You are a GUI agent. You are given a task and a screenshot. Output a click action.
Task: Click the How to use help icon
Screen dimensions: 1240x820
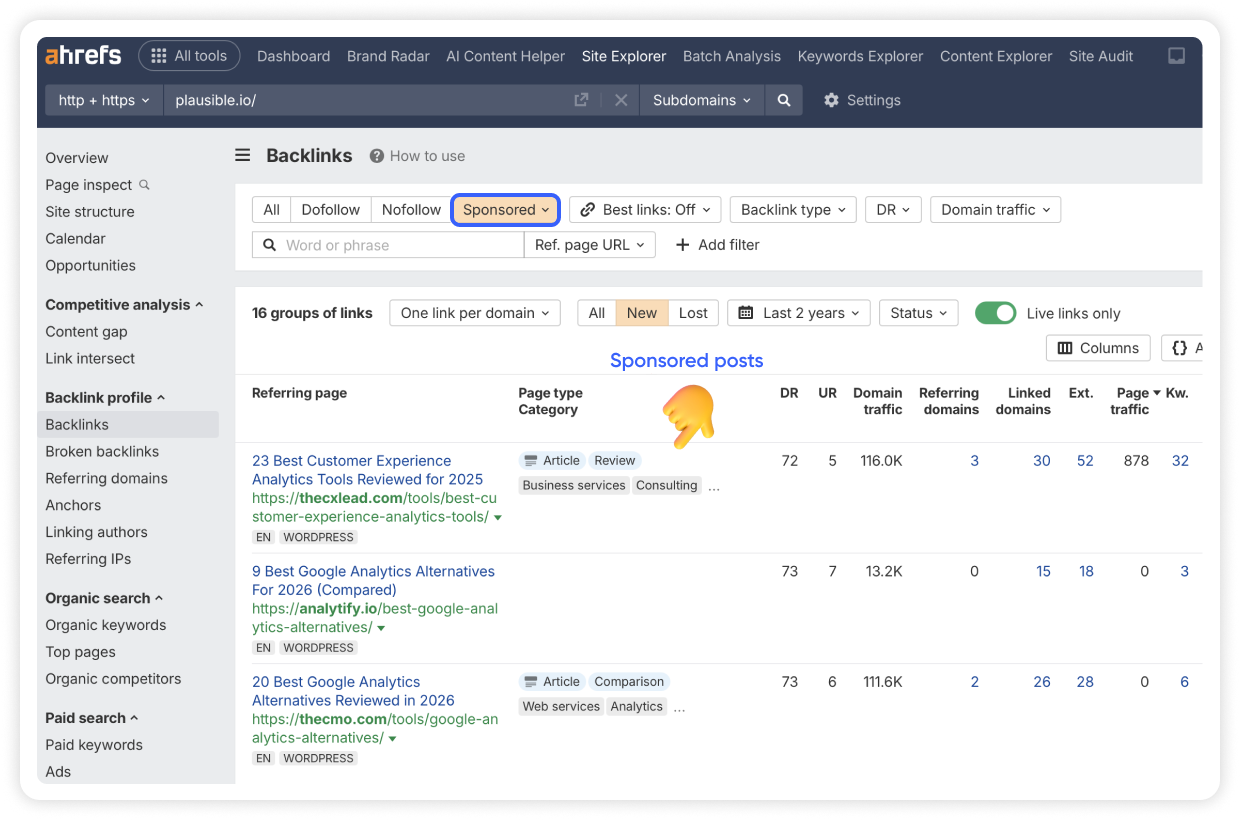coord(377,156)
